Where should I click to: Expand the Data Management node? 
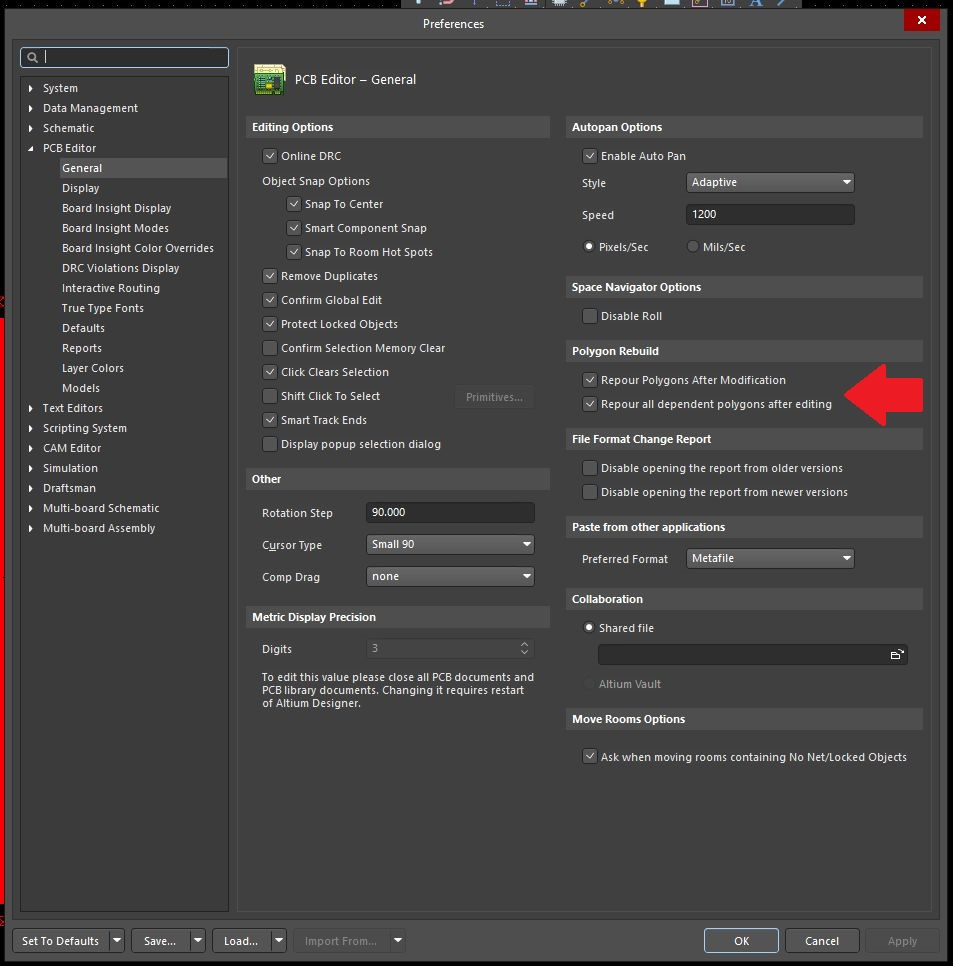pyautogui.click(x=31, y=108)
